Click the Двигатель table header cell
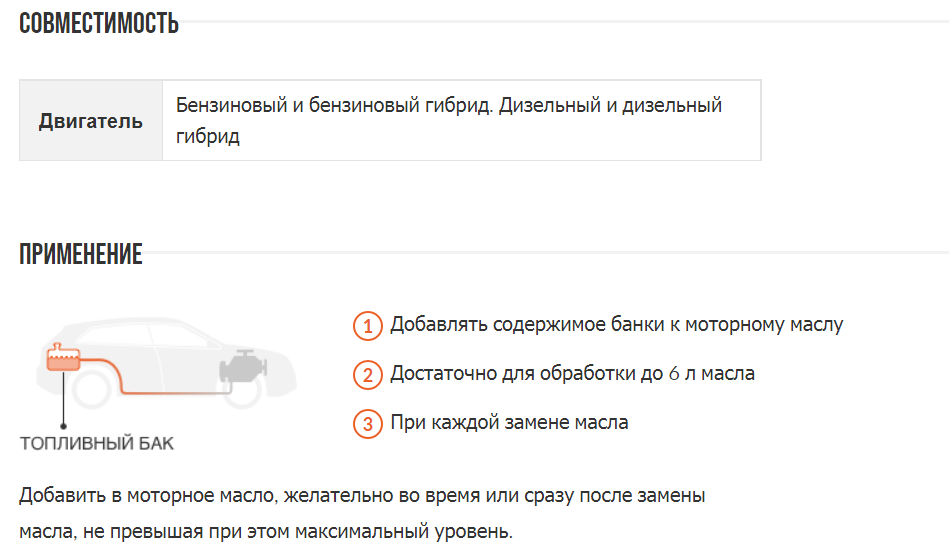 point(91,121)
